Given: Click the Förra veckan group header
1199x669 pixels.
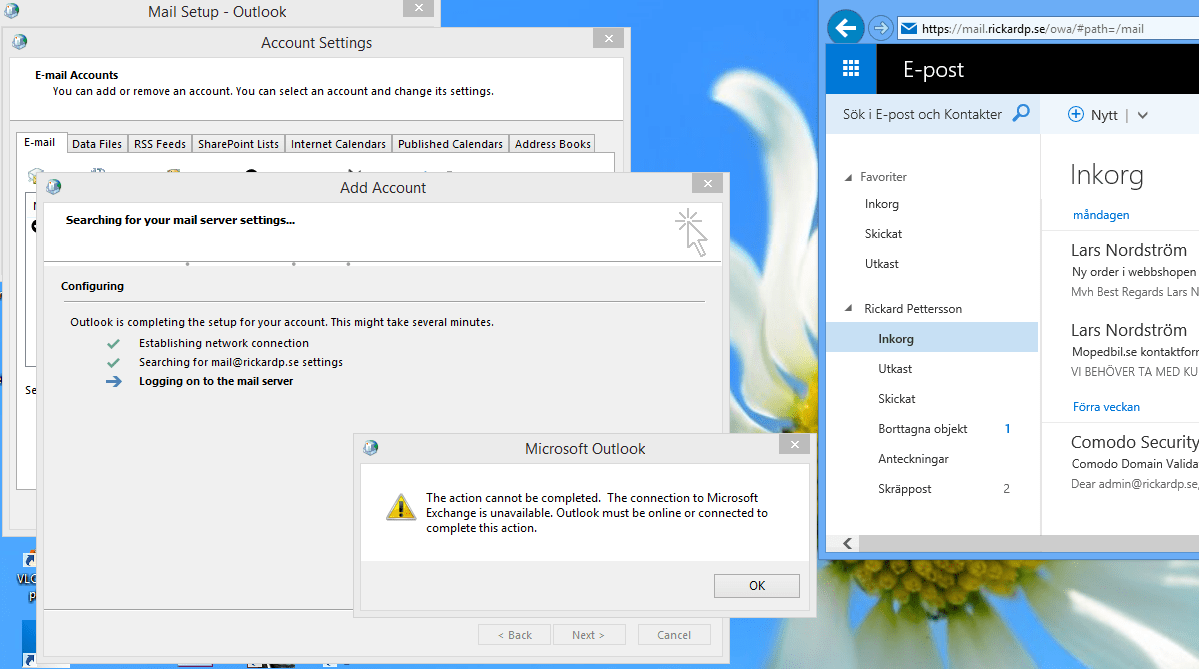Looking at the screenshot, I should click(1106, 407).
